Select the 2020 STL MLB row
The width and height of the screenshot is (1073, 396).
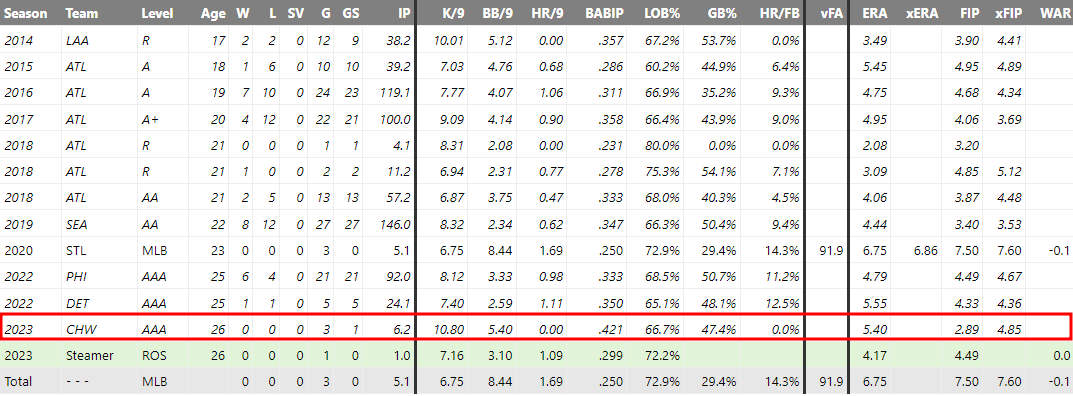(536, 250)
